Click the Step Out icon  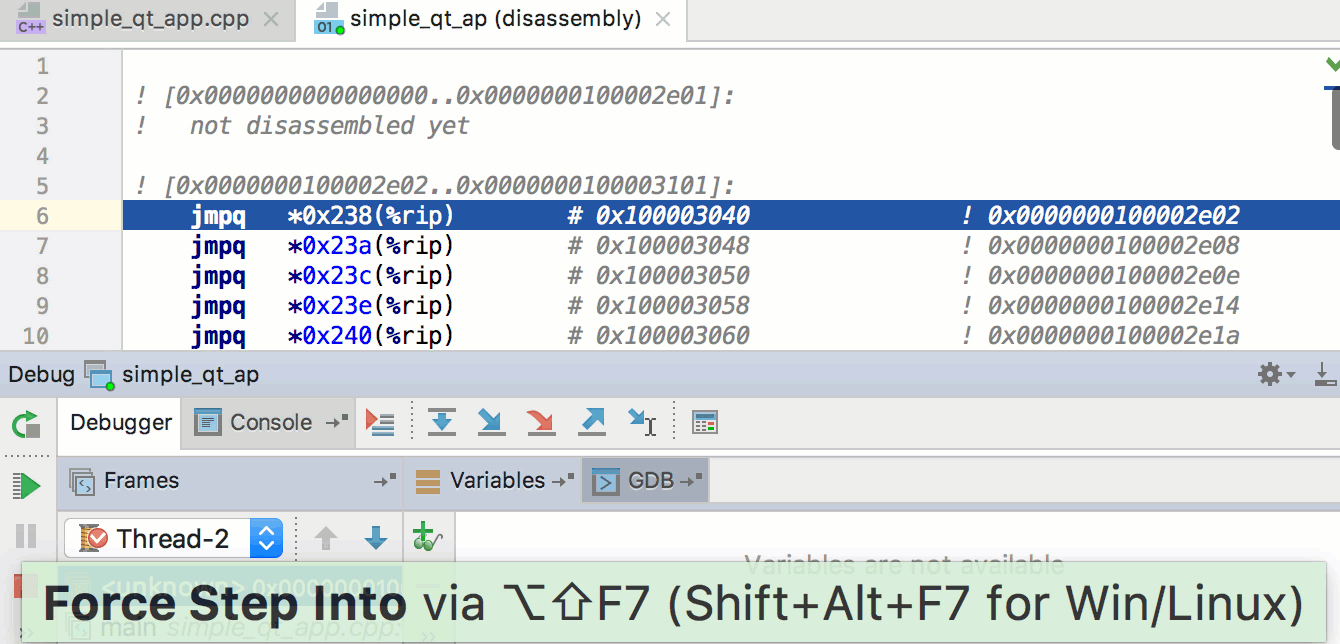pyautogui.click(x=592, y=423)
